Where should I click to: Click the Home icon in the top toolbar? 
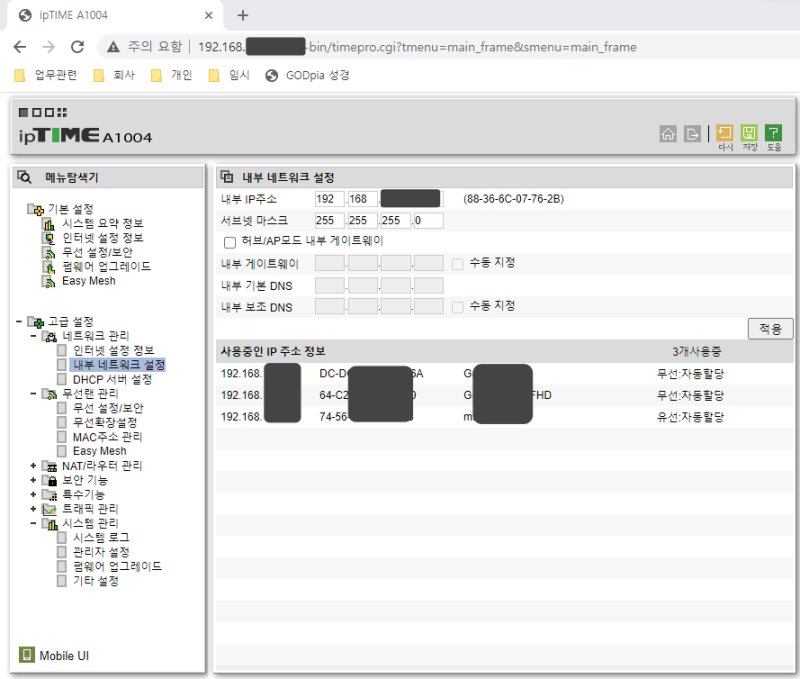(668, 133)
